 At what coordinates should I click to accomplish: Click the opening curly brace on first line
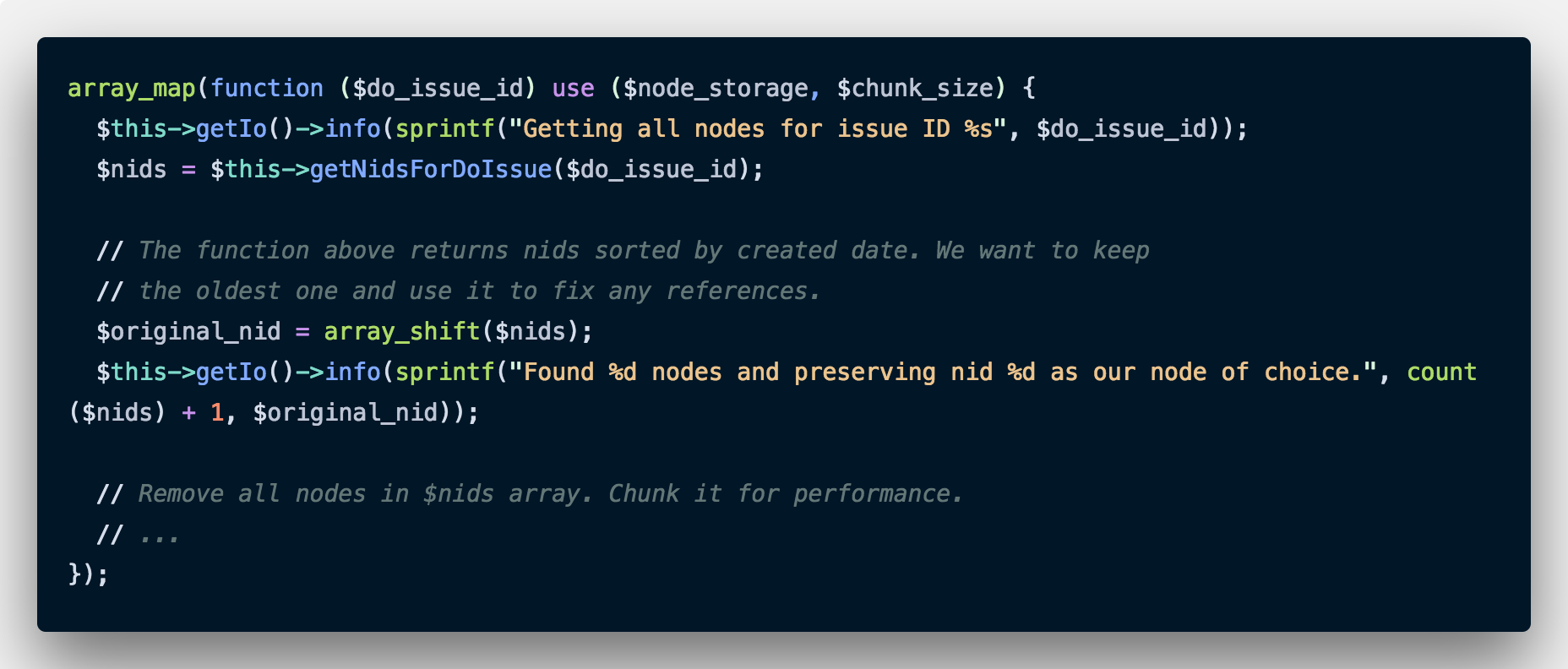[1029, 88]
